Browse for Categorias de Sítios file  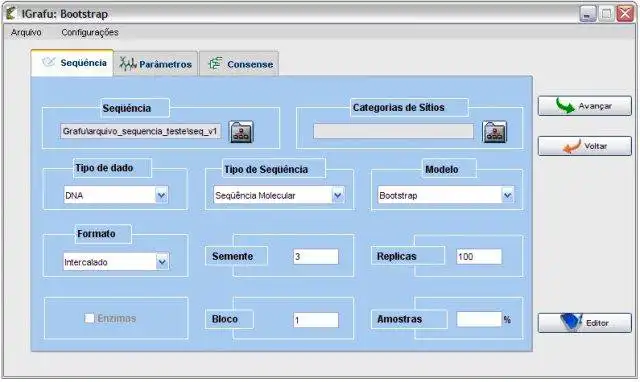tap(495, 132)
